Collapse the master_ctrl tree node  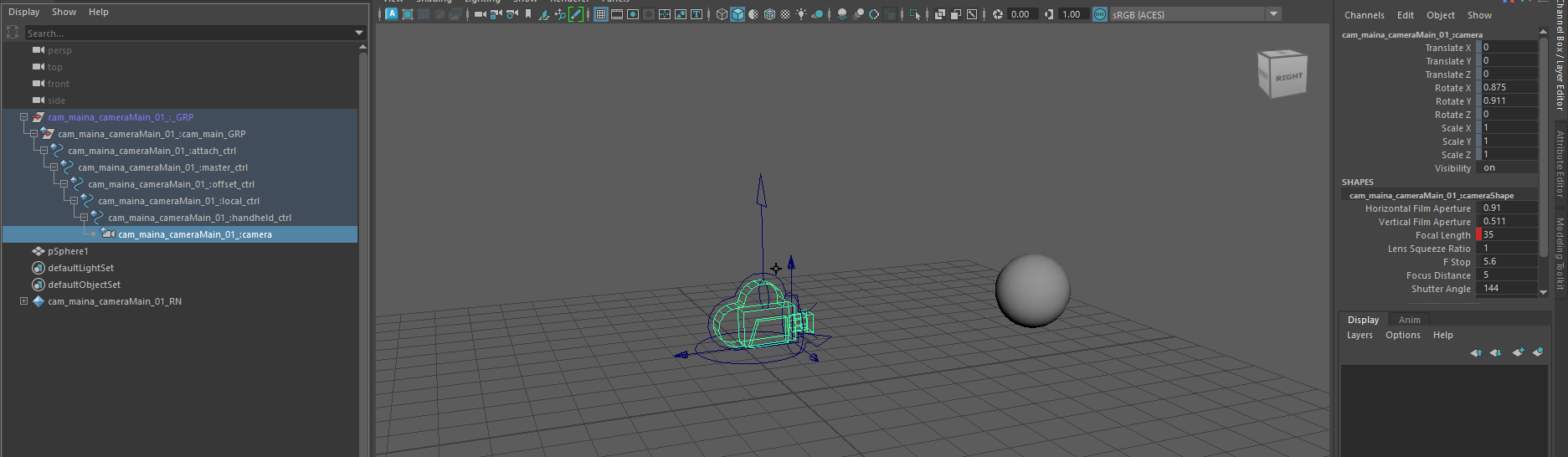click(54, 167)
